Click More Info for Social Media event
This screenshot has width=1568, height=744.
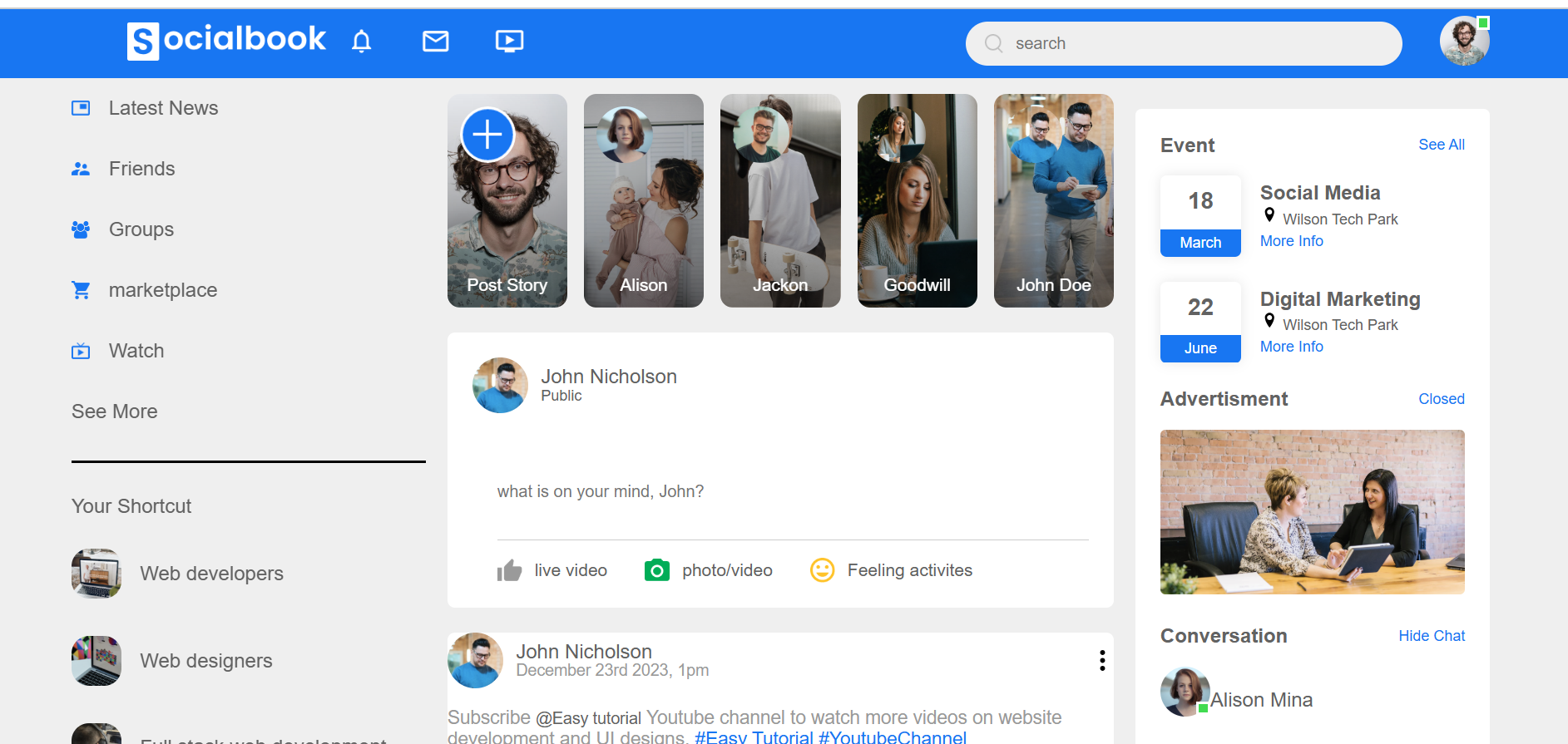coord(1291,241)
